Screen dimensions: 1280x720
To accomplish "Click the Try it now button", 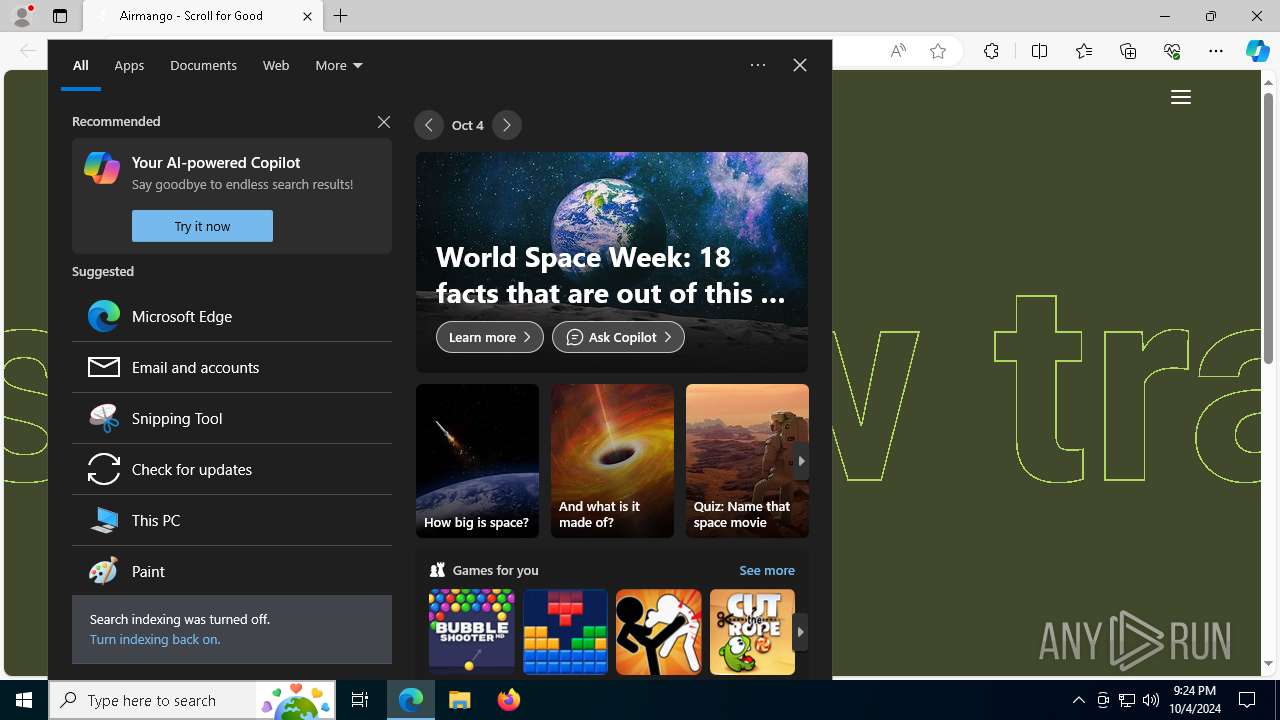I will (x=202, y=226).
